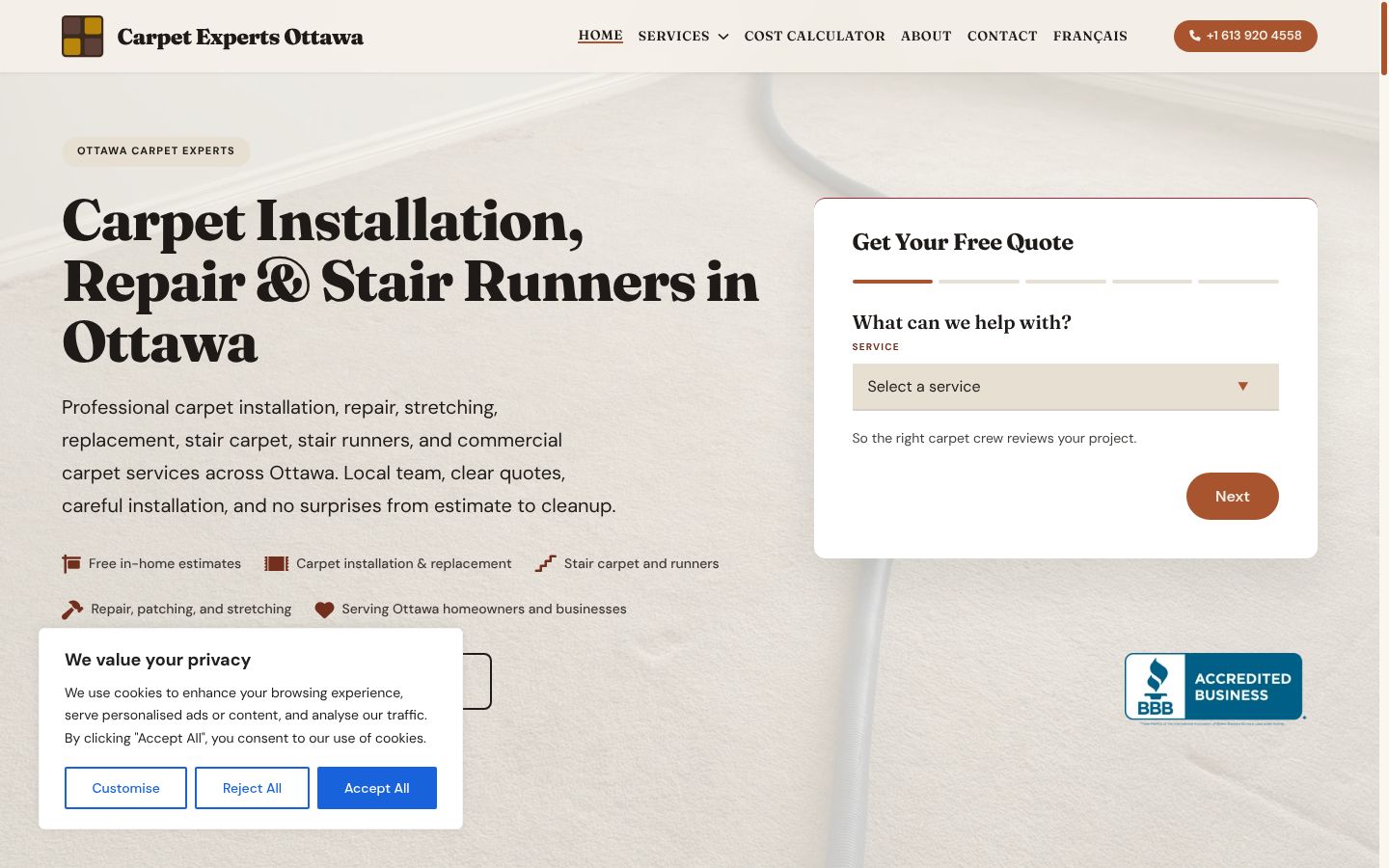Click 'Carpet installation & replacement' text
Image resolution: width=1389 pixels, height=868 pixels.
point(404,563)
